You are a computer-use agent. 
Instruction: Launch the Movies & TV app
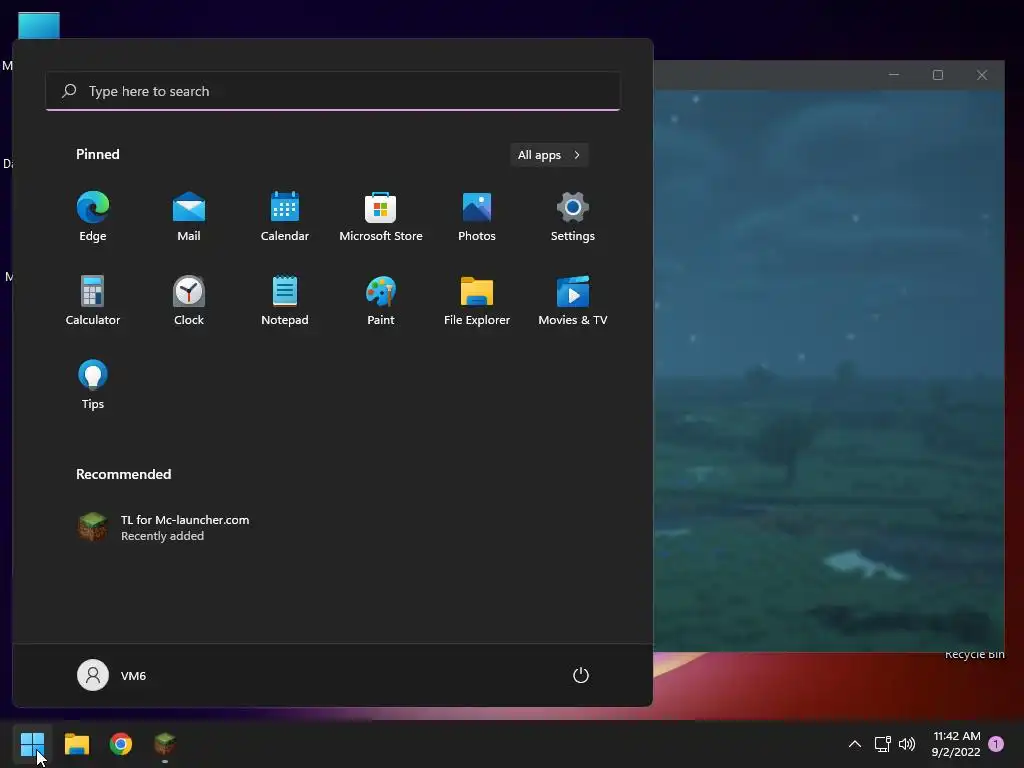(x=573, y=300)
